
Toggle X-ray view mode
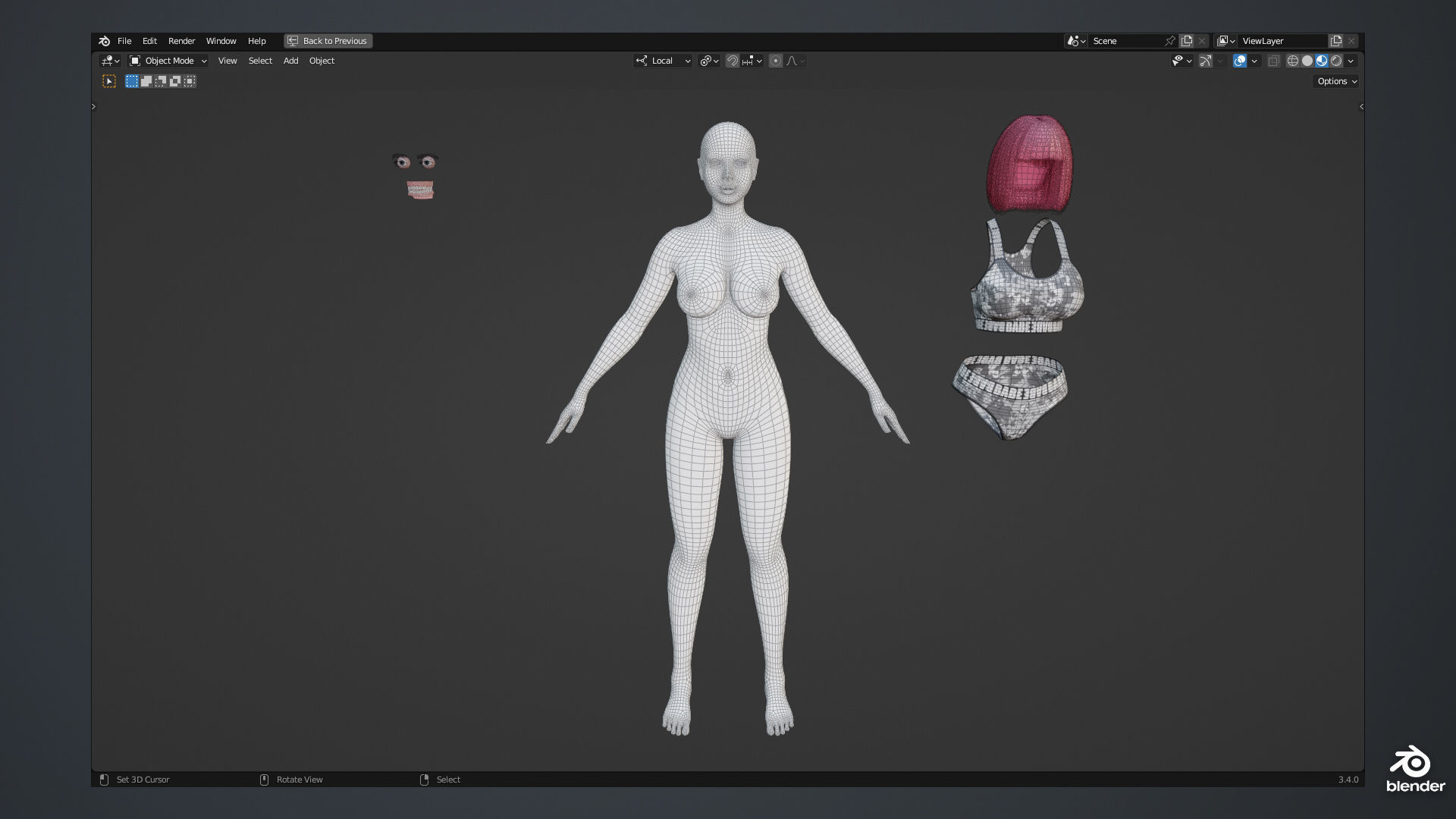[x=1274, y=61]
